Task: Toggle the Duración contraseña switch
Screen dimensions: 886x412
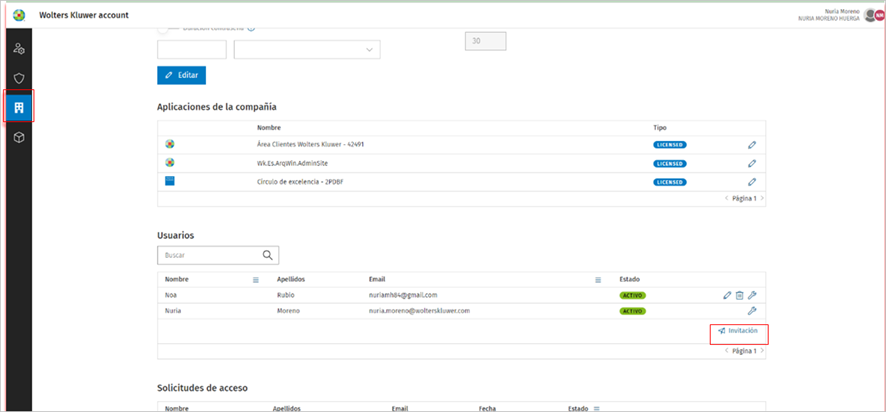Action: pos(163,29)
